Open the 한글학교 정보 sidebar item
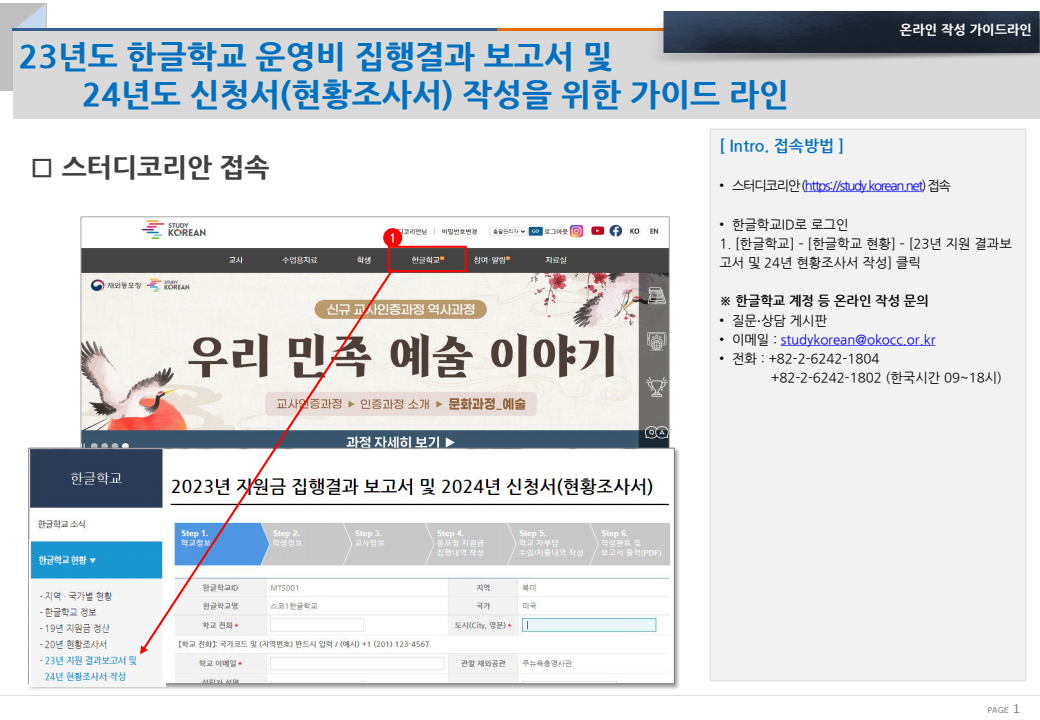Screen dimensions: 1040x720 click(68, 612)
